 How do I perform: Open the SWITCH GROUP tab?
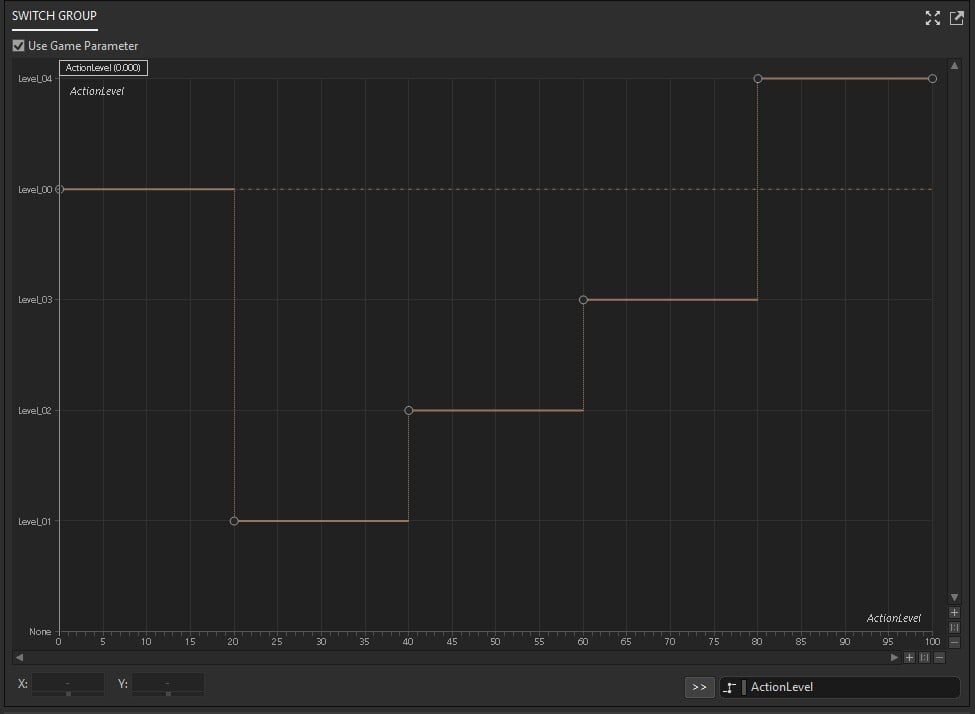[54, 16]
